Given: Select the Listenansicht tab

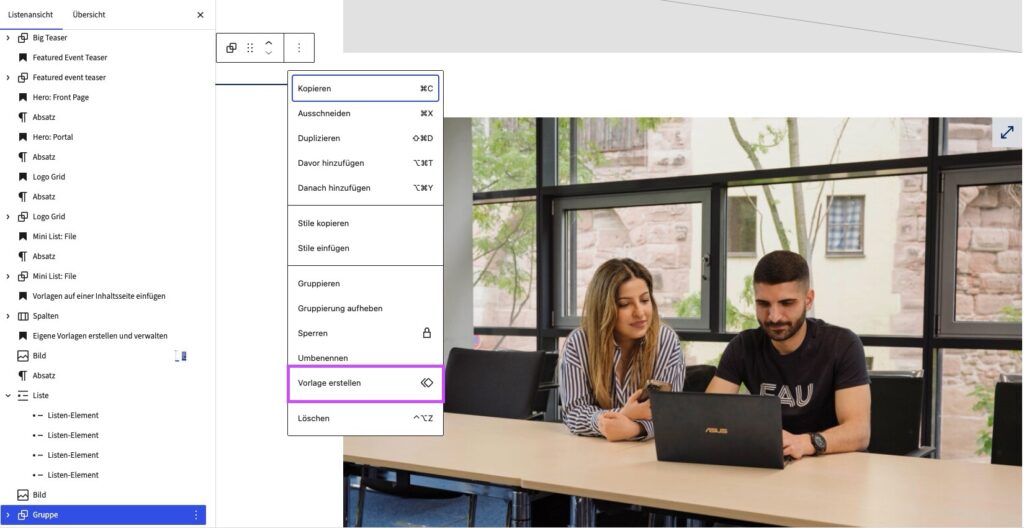Looking at the screenshot, I should point(30,15).
